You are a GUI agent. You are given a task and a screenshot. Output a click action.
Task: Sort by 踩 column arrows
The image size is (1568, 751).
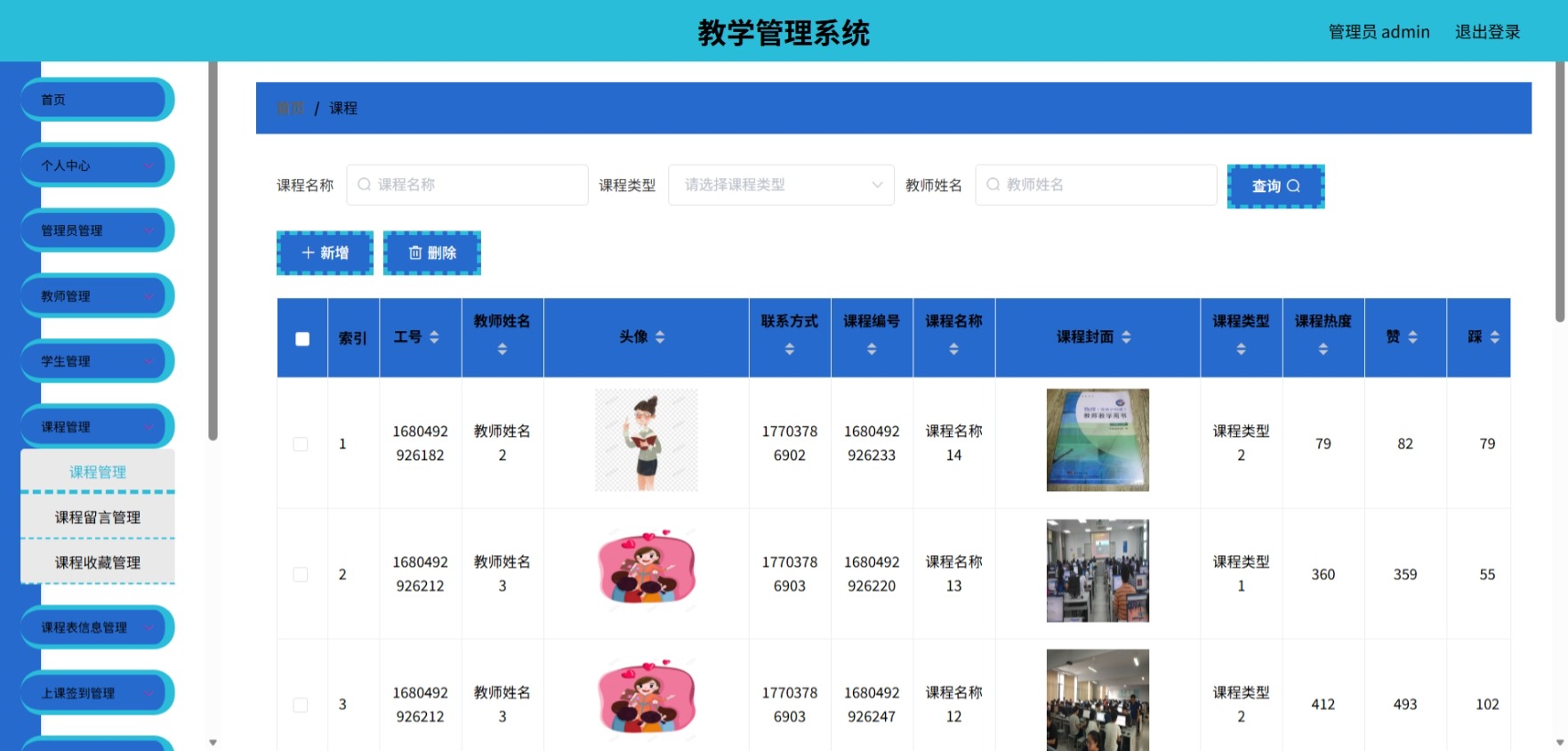point(1494,337)
